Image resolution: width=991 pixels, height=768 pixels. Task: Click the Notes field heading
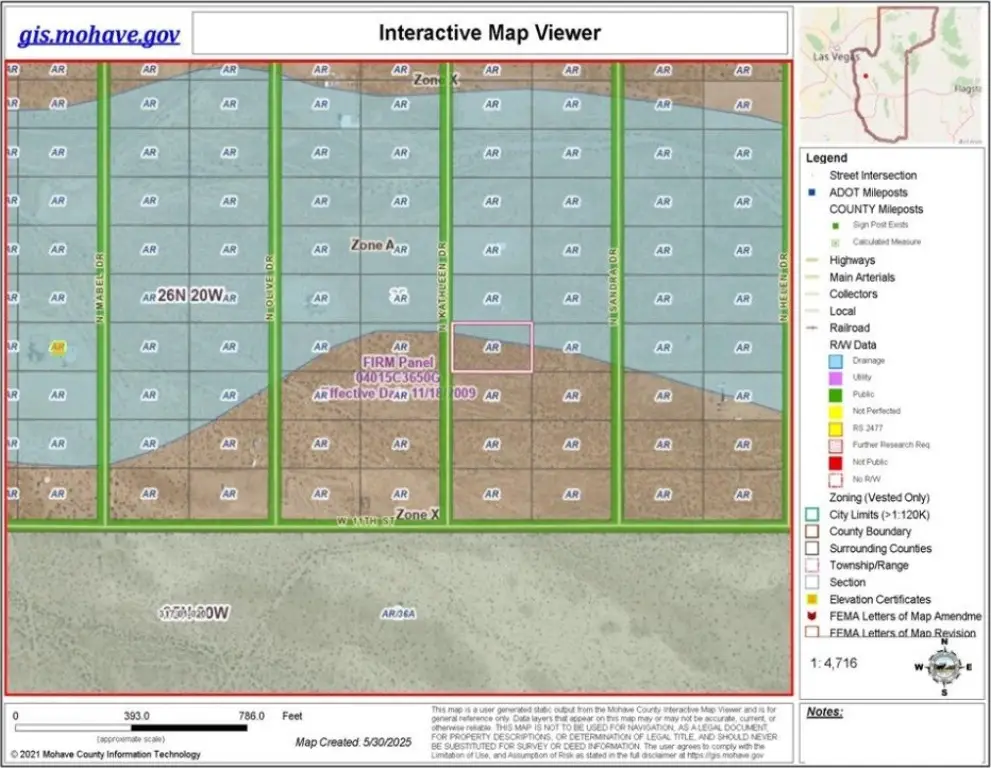click(x=824, y=712)
